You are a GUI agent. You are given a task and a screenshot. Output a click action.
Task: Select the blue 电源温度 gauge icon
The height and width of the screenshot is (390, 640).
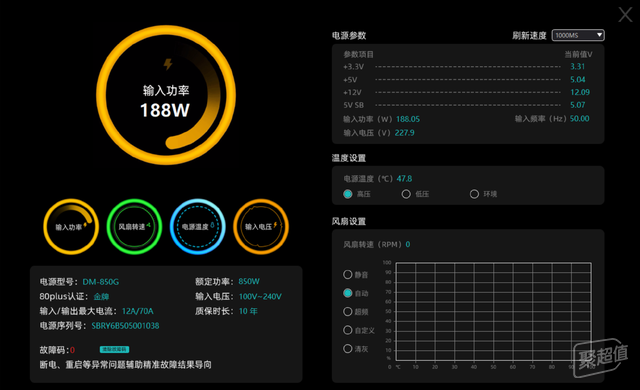[x=198, y=226]
